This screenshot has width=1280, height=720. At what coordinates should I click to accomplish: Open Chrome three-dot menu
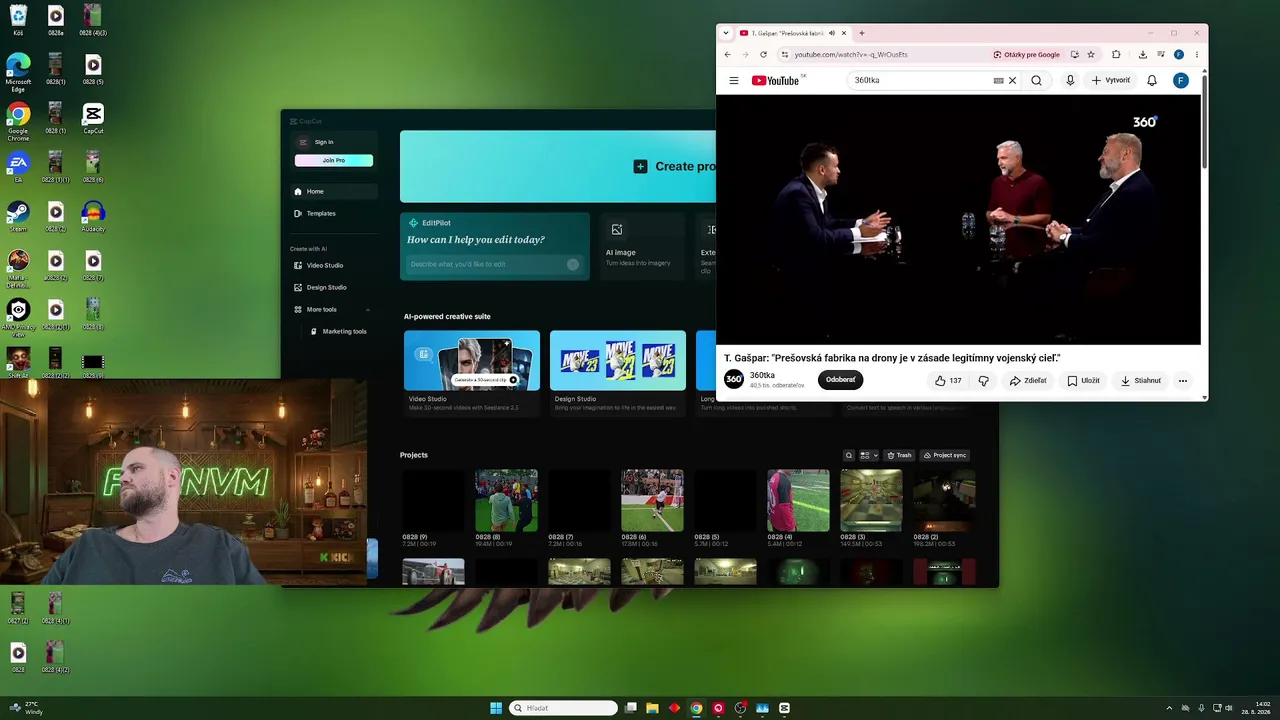coord(1197,54)
